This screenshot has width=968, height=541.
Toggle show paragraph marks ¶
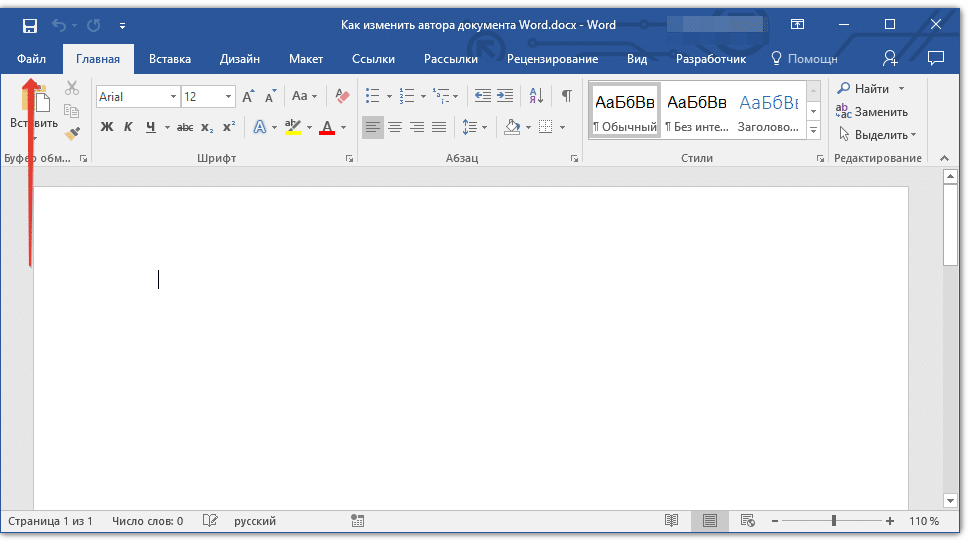pos(567,96)
